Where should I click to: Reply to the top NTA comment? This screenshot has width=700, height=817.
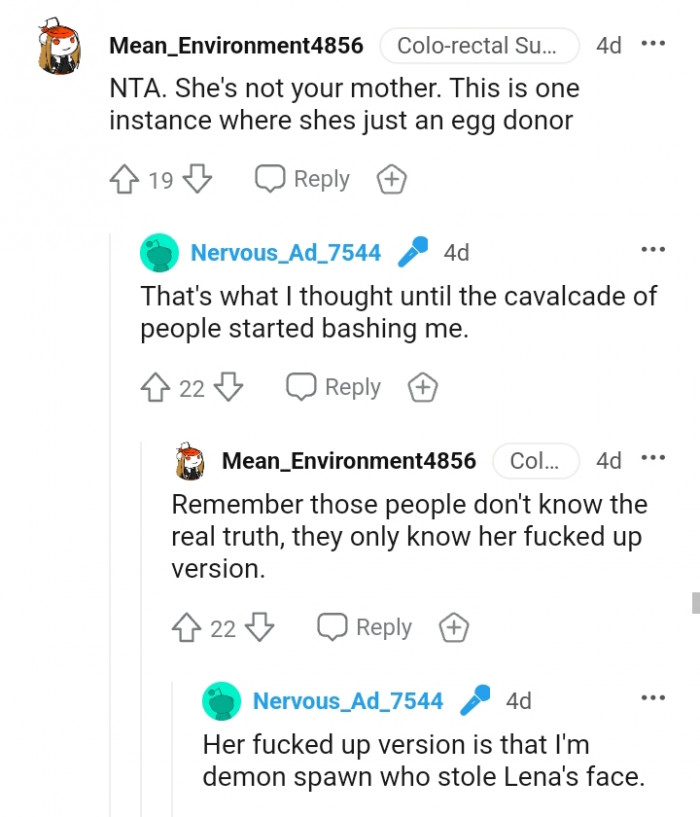[x=302, y=180]
